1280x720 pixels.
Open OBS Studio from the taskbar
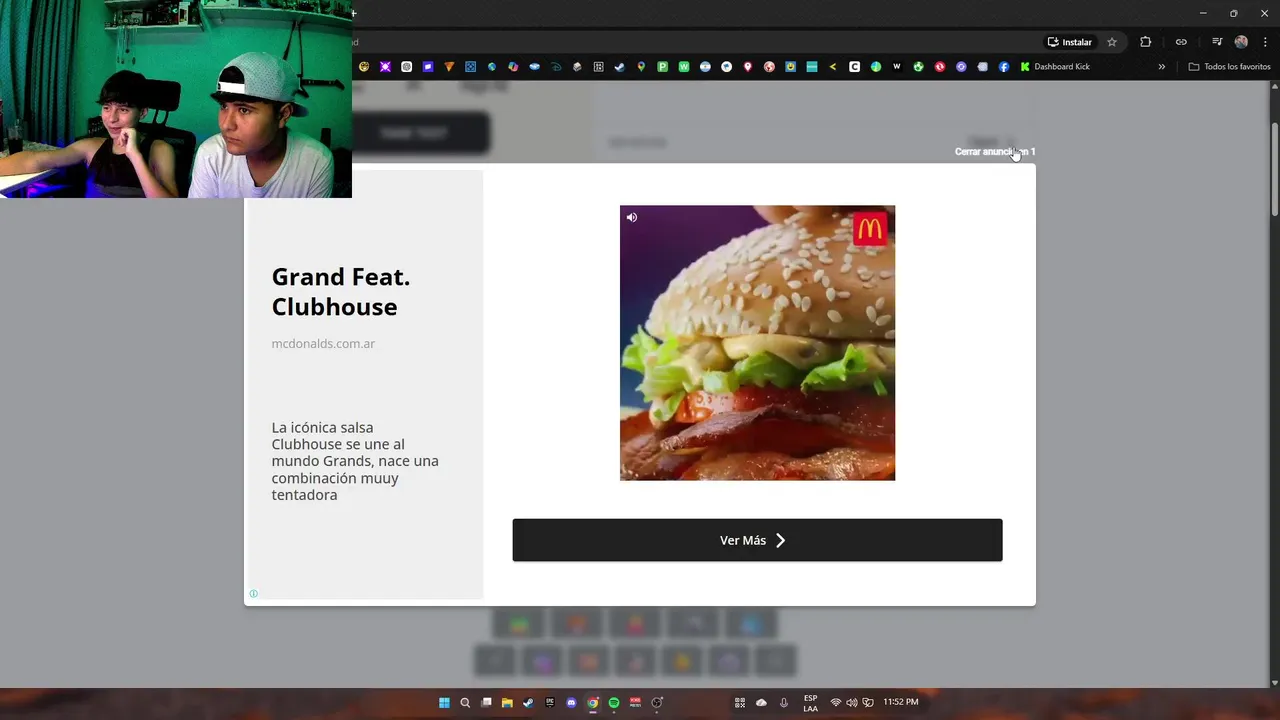click(x=656, y=703)
